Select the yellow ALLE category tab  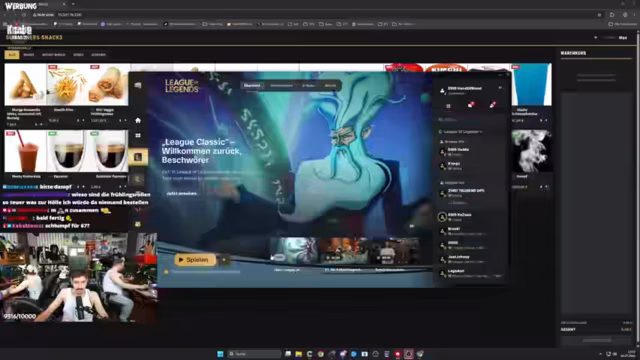point(12,55)
